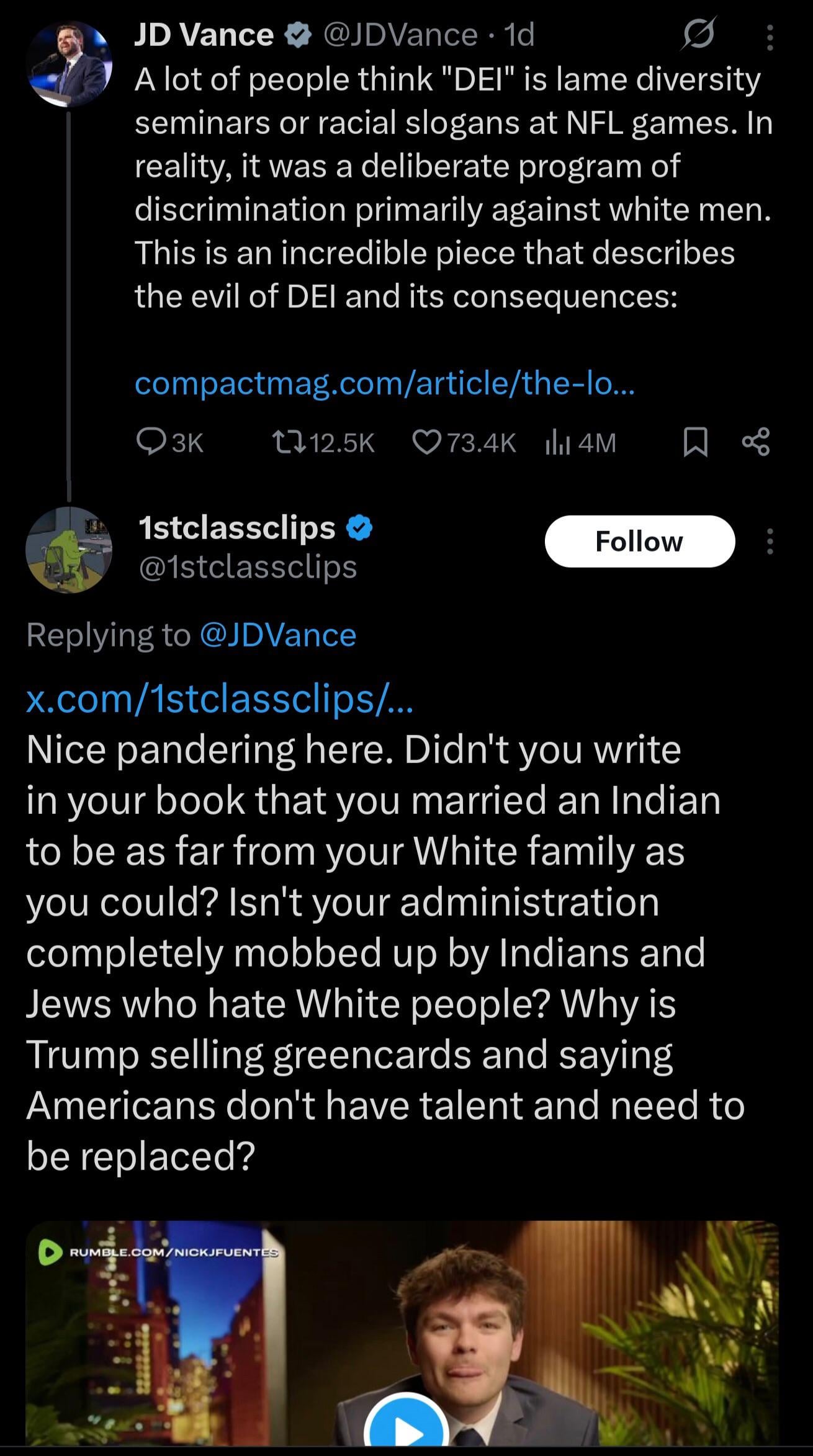
Task: Tap the 1stclassclips verified checkmark badge
Action: pos(359,528)
